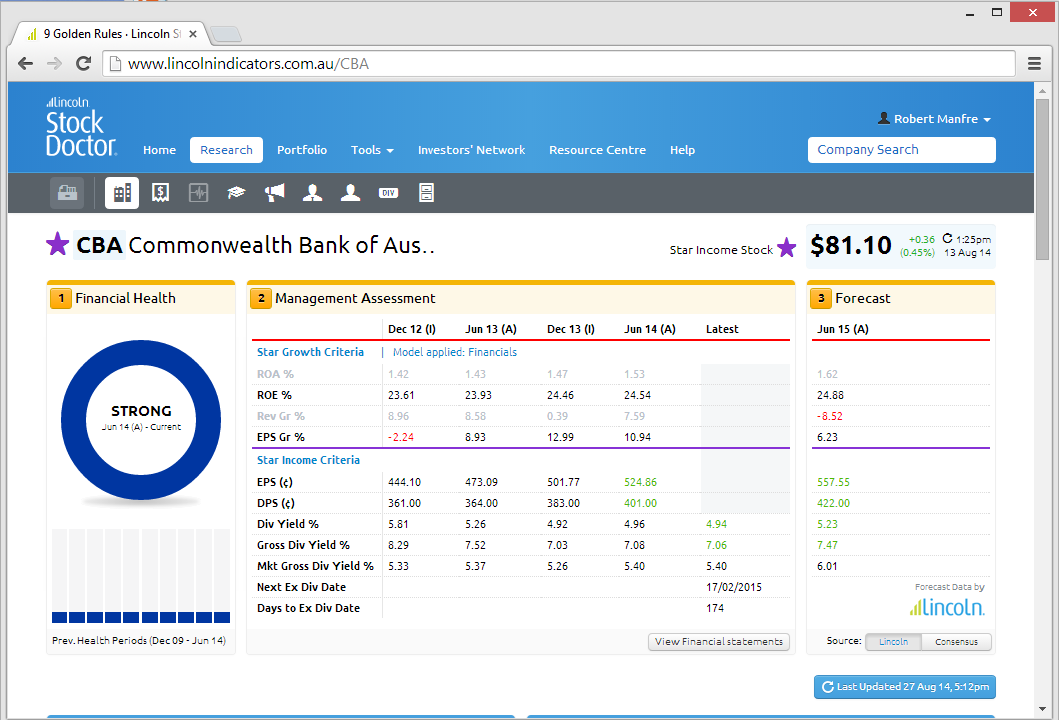Click the scrollbar down arrow

1043,709
